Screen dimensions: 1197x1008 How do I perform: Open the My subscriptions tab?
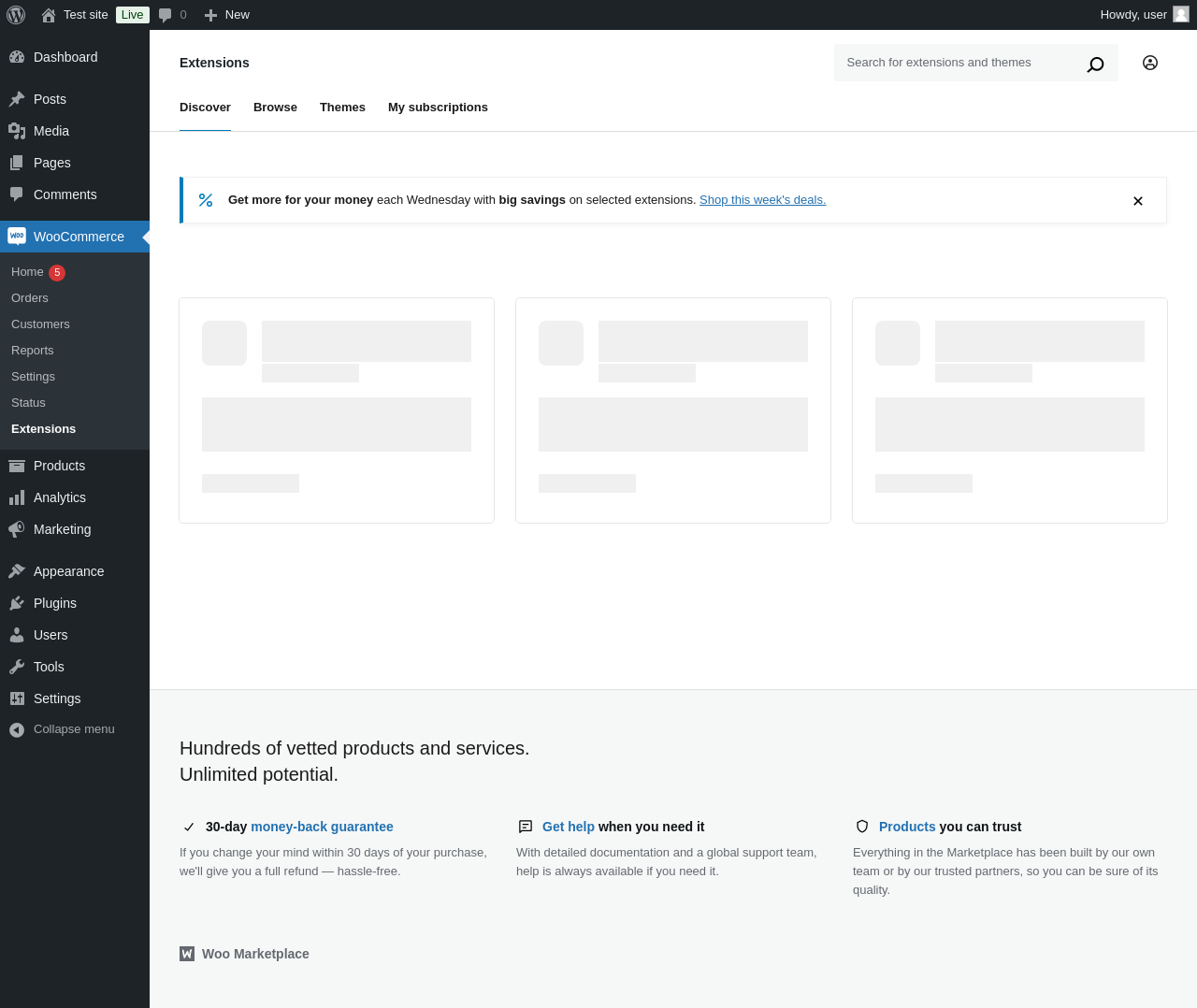438,108
